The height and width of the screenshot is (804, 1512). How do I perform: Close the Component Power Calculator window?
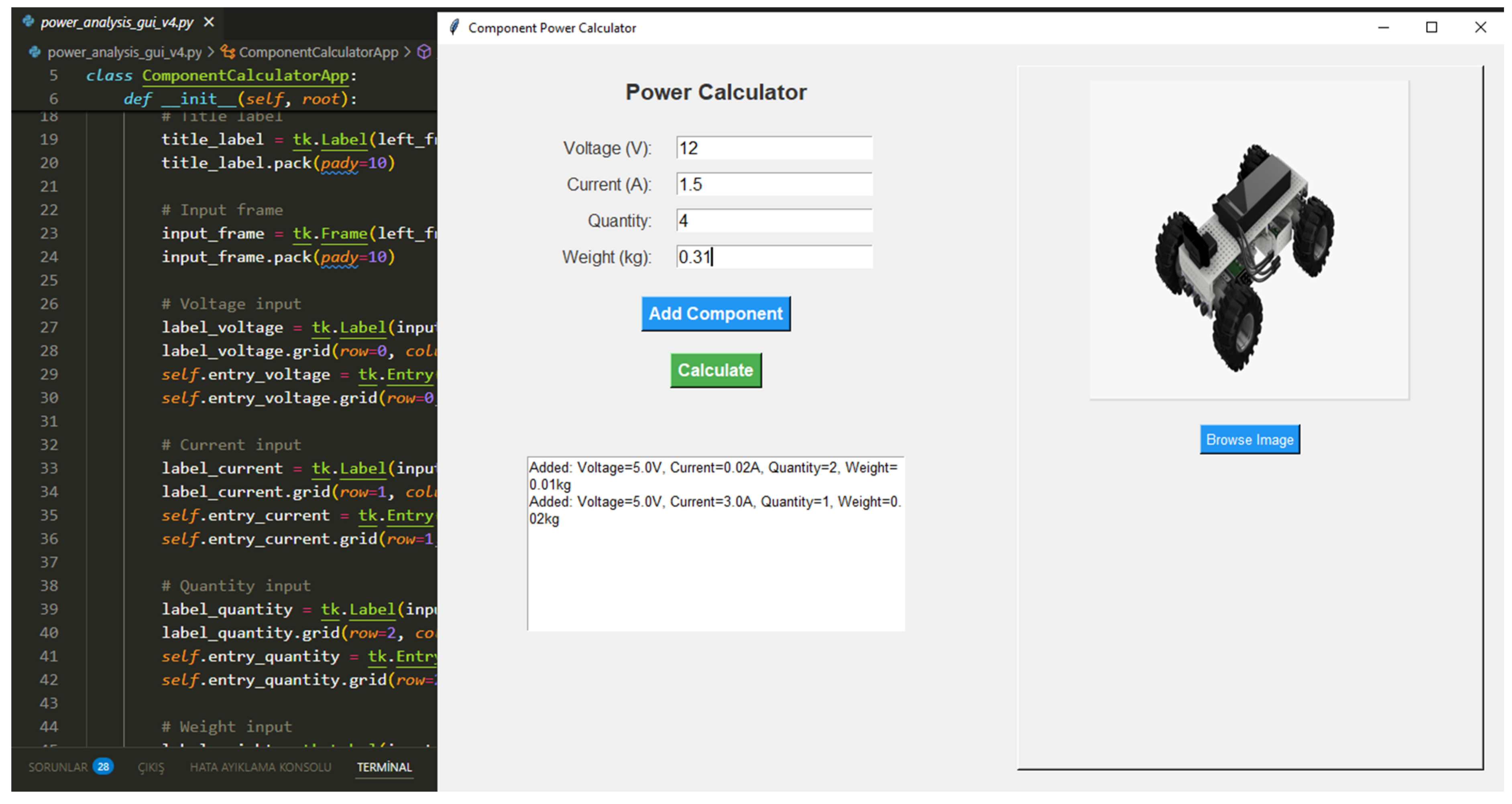1480,28
